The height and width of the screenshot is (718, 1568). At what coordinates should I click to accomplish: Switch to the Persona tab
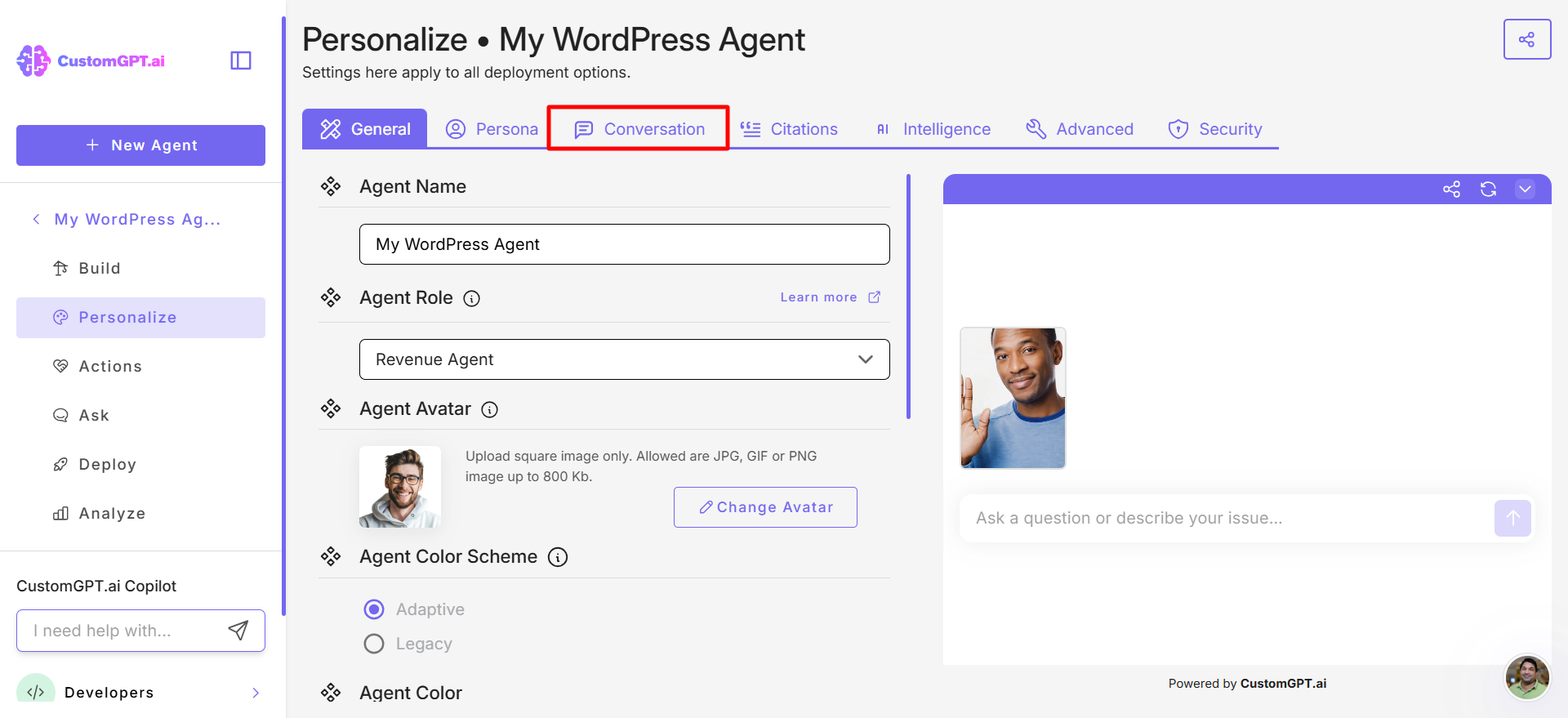tap(492, 129)
